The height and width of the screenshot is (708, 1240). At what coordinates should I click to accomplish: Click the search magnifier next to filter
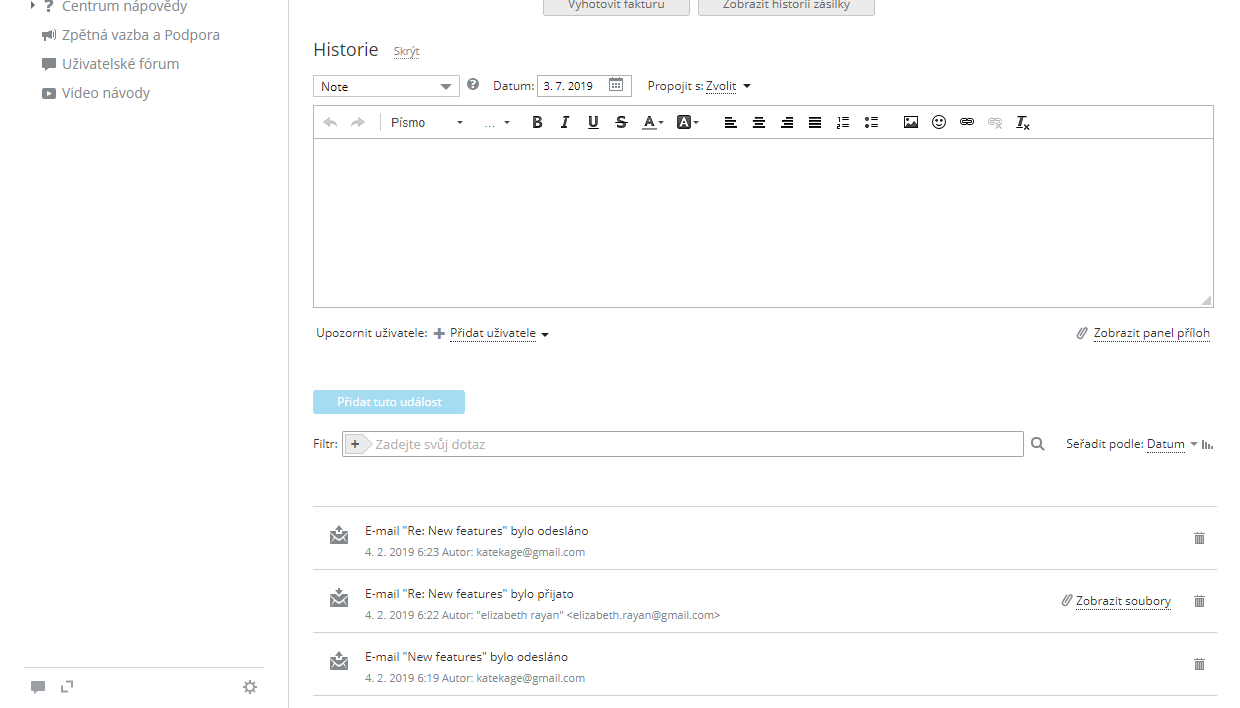coord(1038,444)
